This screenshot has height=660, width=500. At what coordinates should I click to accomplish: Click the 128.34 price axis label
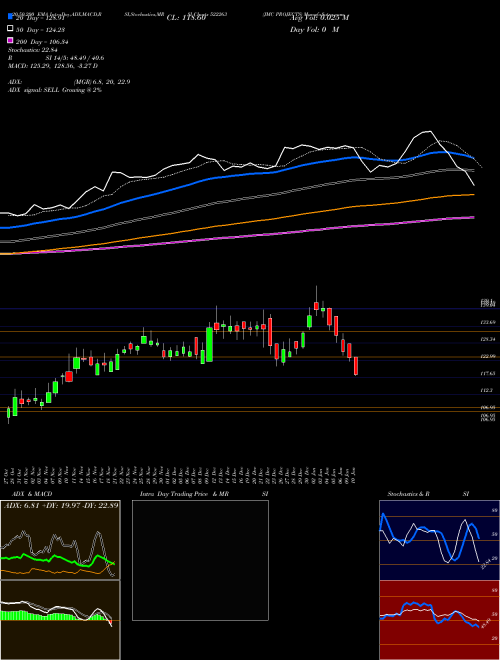click(x=488, y=339)
